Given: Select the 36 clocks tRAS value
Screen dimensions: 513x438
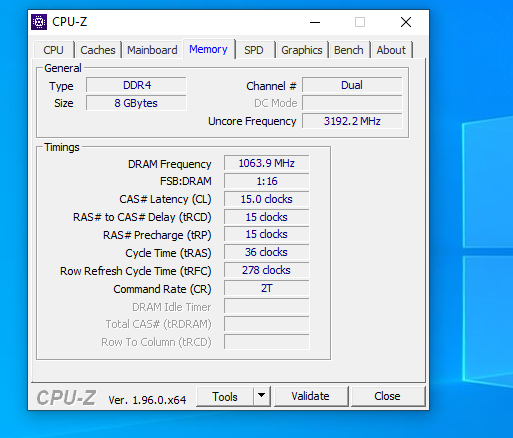Looking at the screenshot, I should tap(267, 252).
